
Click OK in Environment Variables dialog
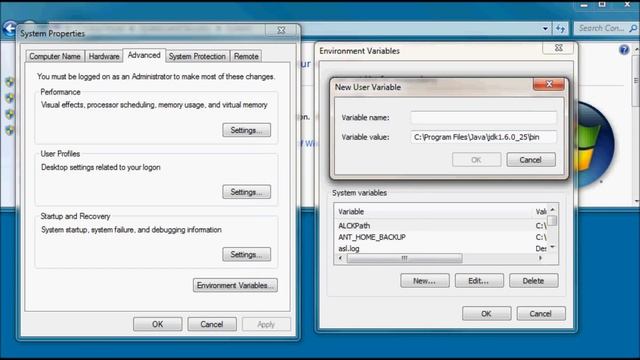click(486, 313)
